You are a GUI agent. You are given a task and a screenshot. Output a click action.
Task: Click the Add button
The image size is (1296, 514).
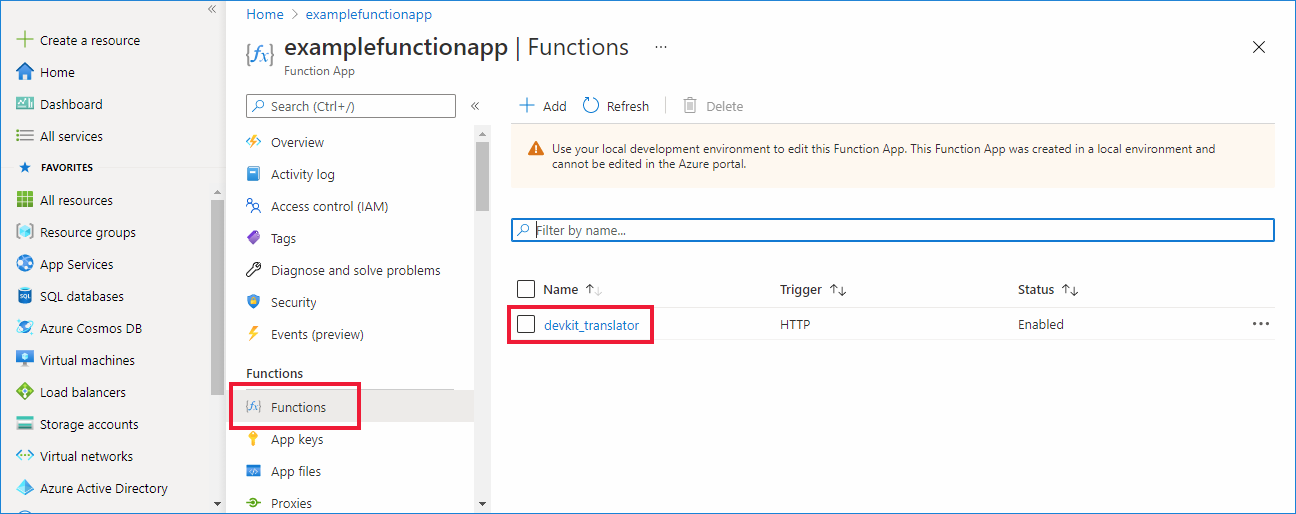pos(543,106)
